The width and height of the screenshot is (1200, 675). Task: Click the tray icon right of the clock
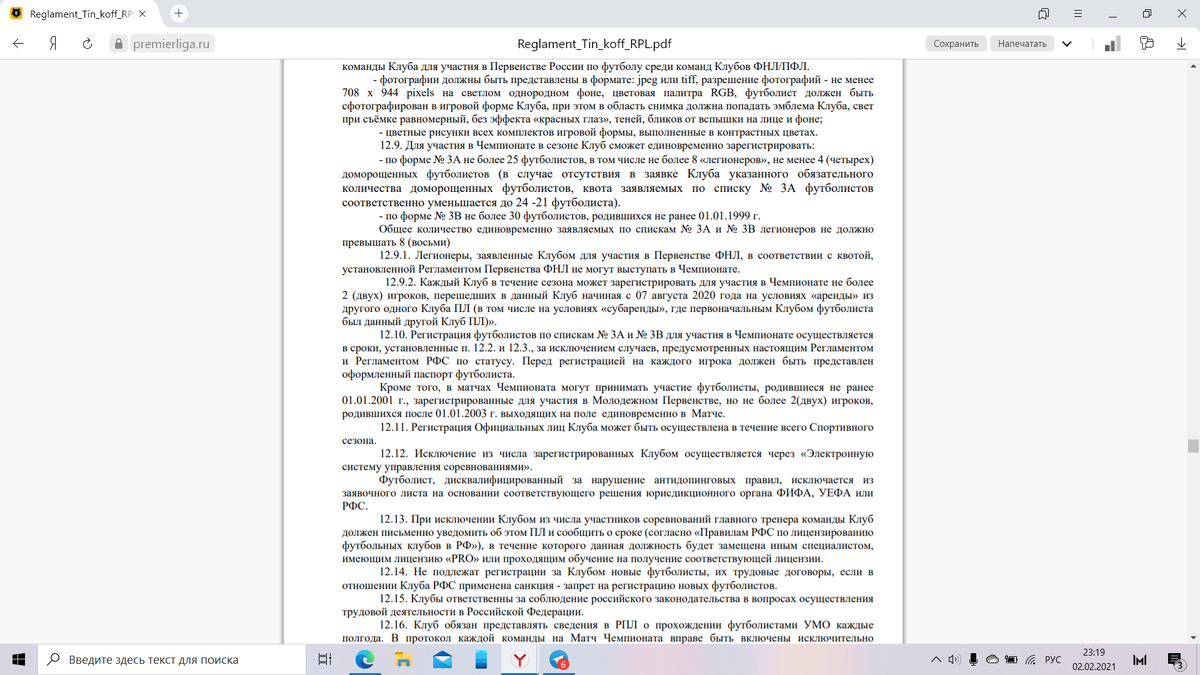[1139, 660]
